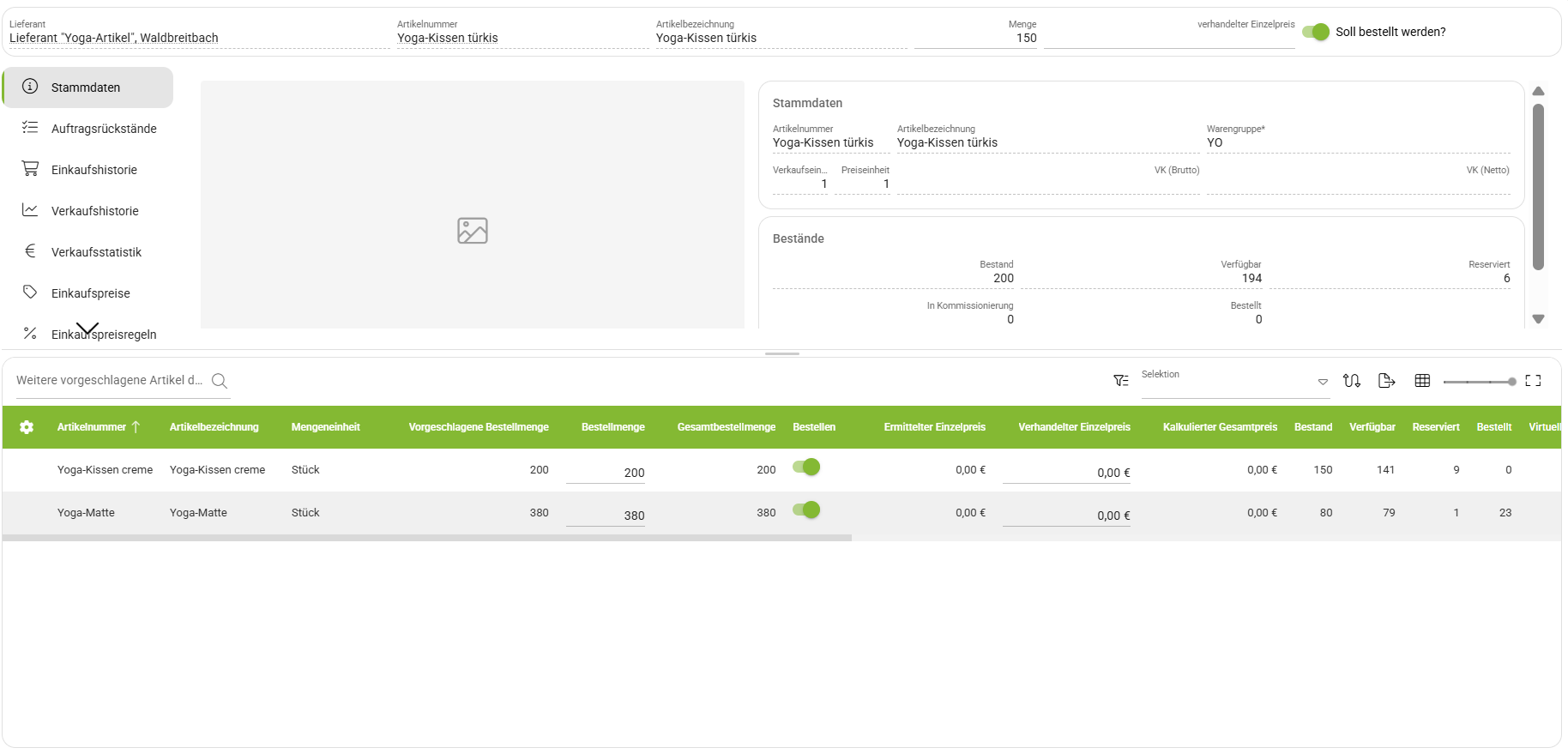Click the Lieferant field

200,33
